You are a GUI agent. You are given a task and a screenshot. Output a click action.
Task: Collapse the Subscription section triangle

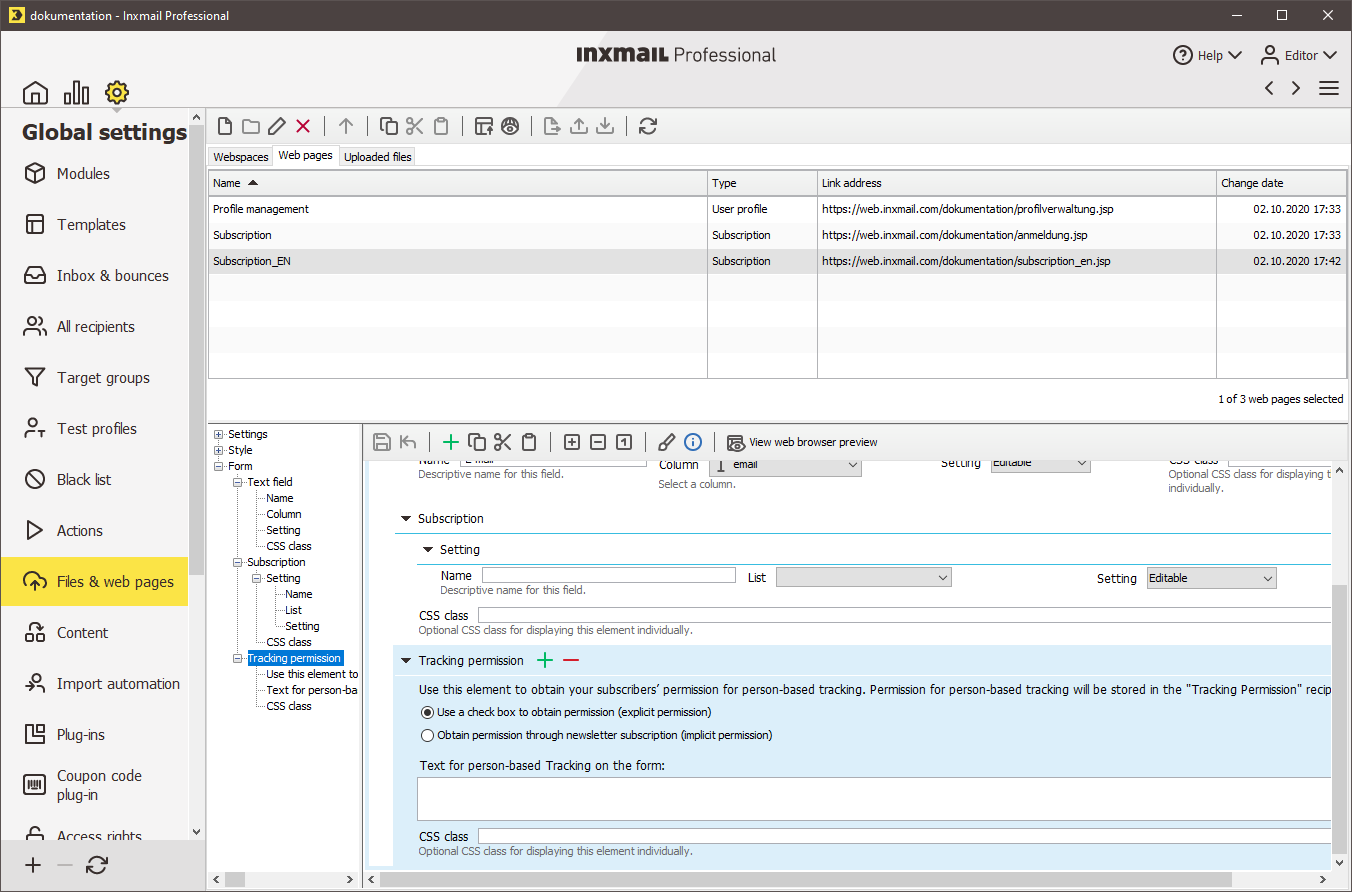406,519
